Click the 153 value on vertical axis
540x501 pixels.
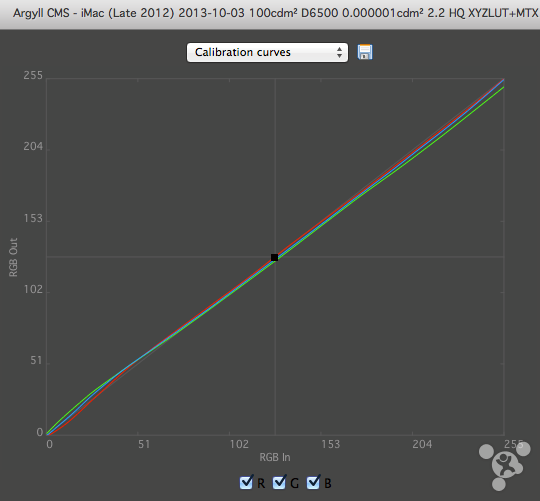click(x=33, y=218)
